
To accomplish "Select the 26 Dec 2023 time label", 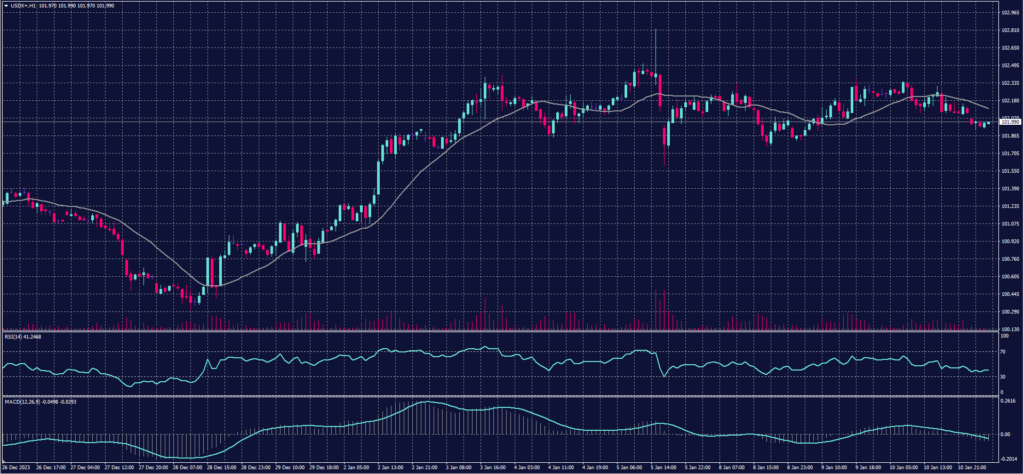I will pos(18,467).
